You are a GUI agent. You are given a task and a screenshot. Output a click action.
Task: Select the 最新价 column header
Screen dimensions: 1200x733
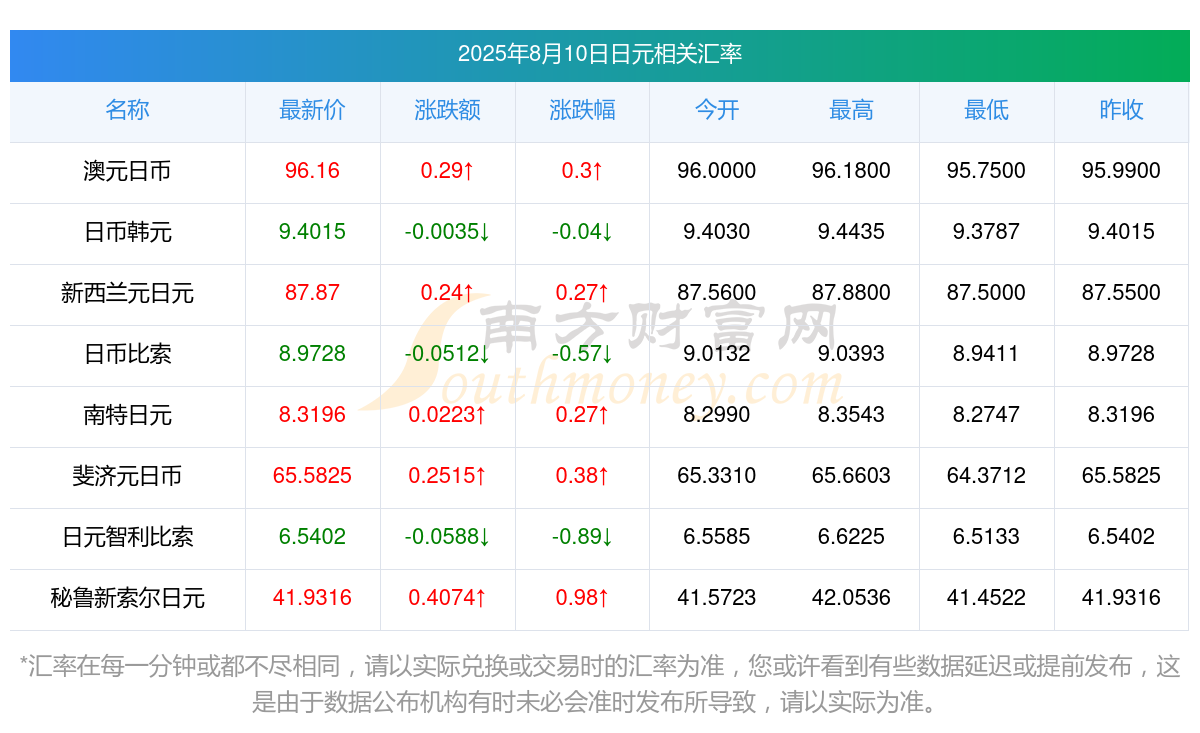click(x=312, y=110)
